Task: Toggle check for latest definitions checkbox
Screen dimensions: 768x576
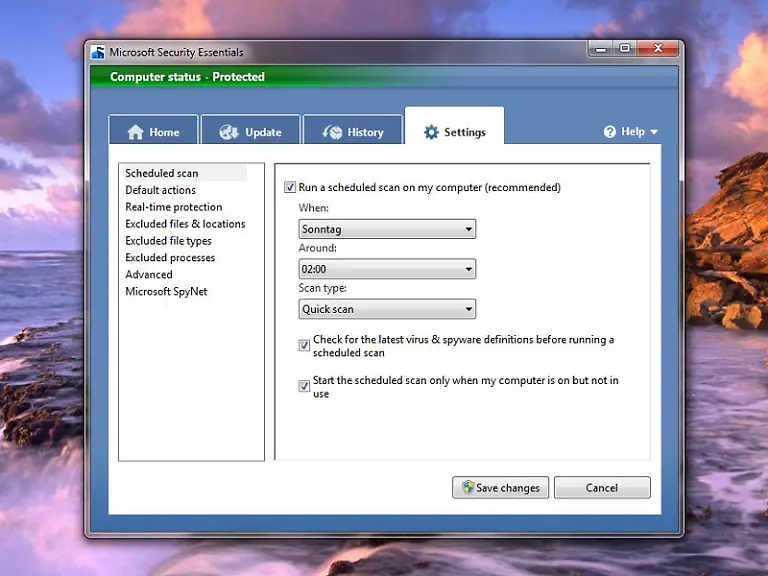Action: pyautogui.click(x=304, y=345)
